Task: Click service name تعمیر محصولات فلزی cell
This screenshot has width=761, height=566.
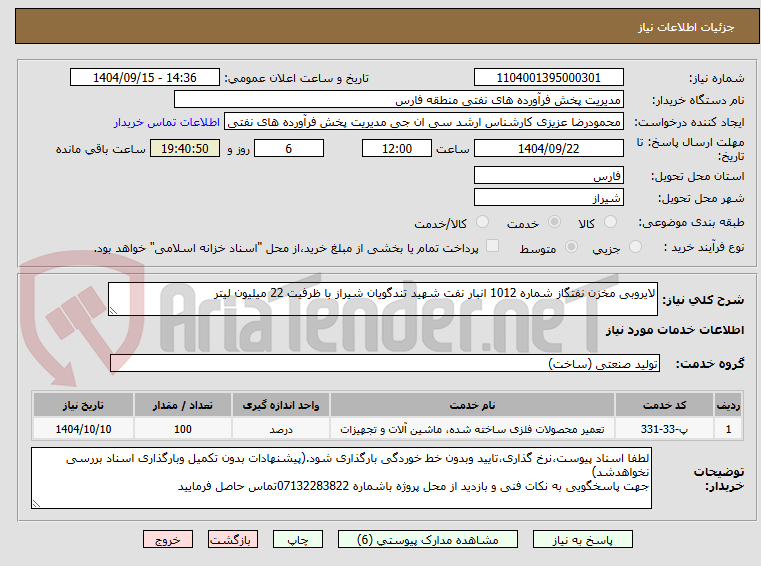Action: coord(472,429)
